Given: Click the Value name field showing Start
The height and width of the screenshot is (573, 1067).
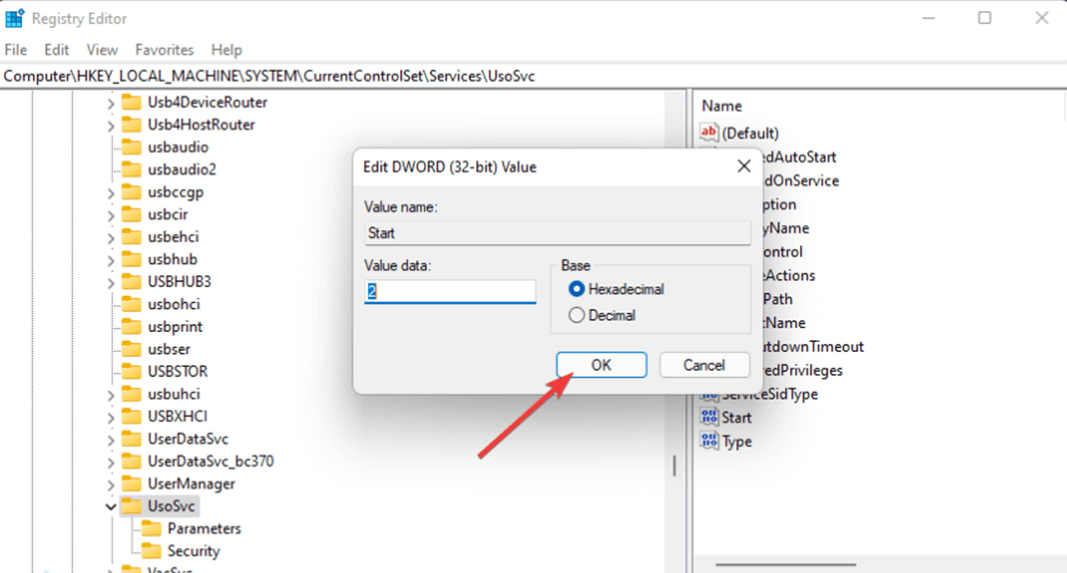Looking at the screenshot, I should (x=557, y=233).
